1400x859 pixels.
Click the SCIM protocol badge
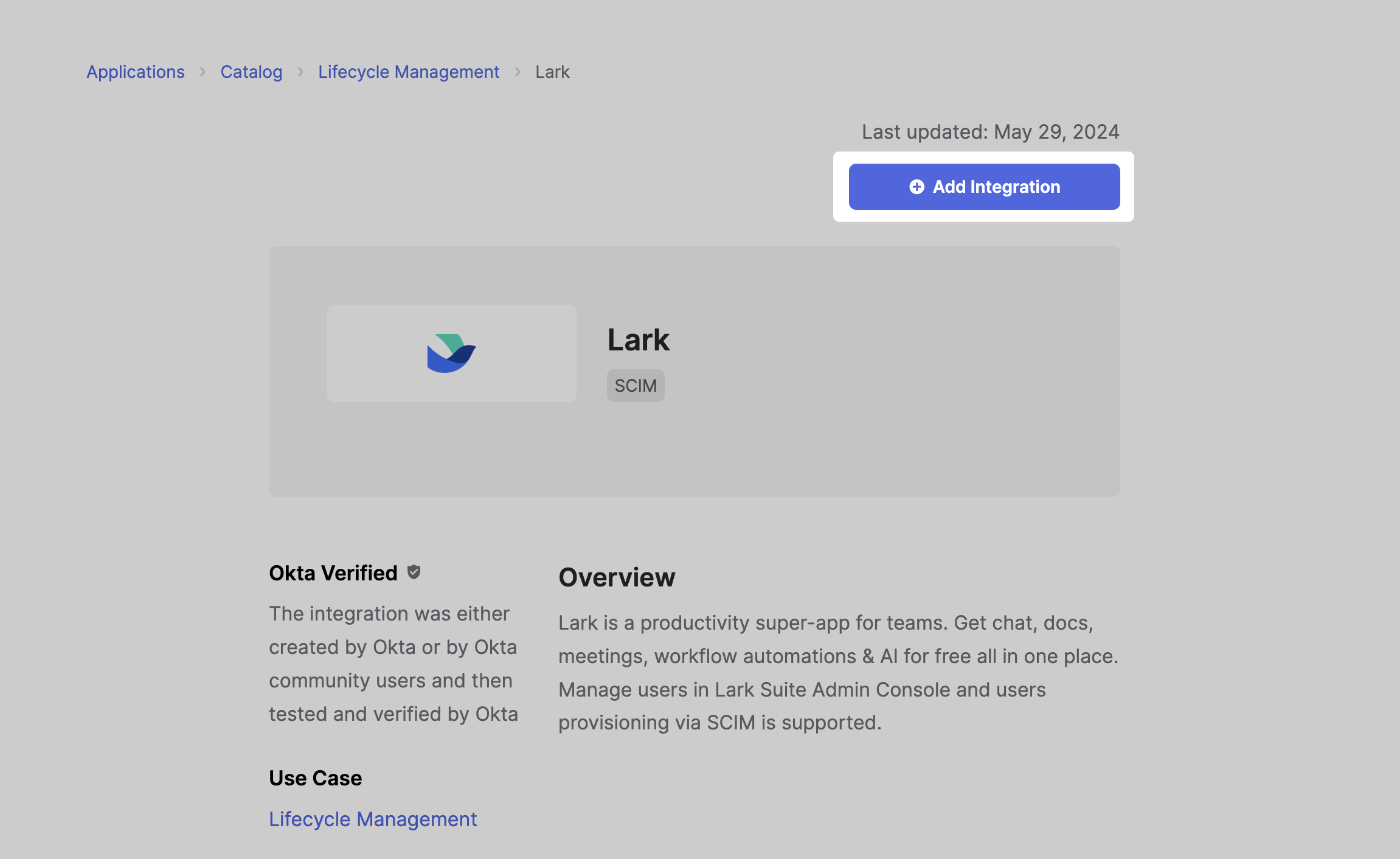[x=636, y=385]
